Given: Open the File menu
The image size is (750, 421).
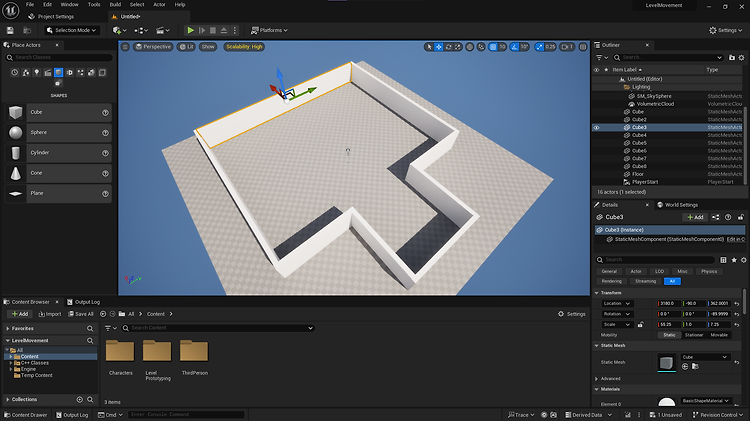Looking at the screenshot, I should pos(30,4).
